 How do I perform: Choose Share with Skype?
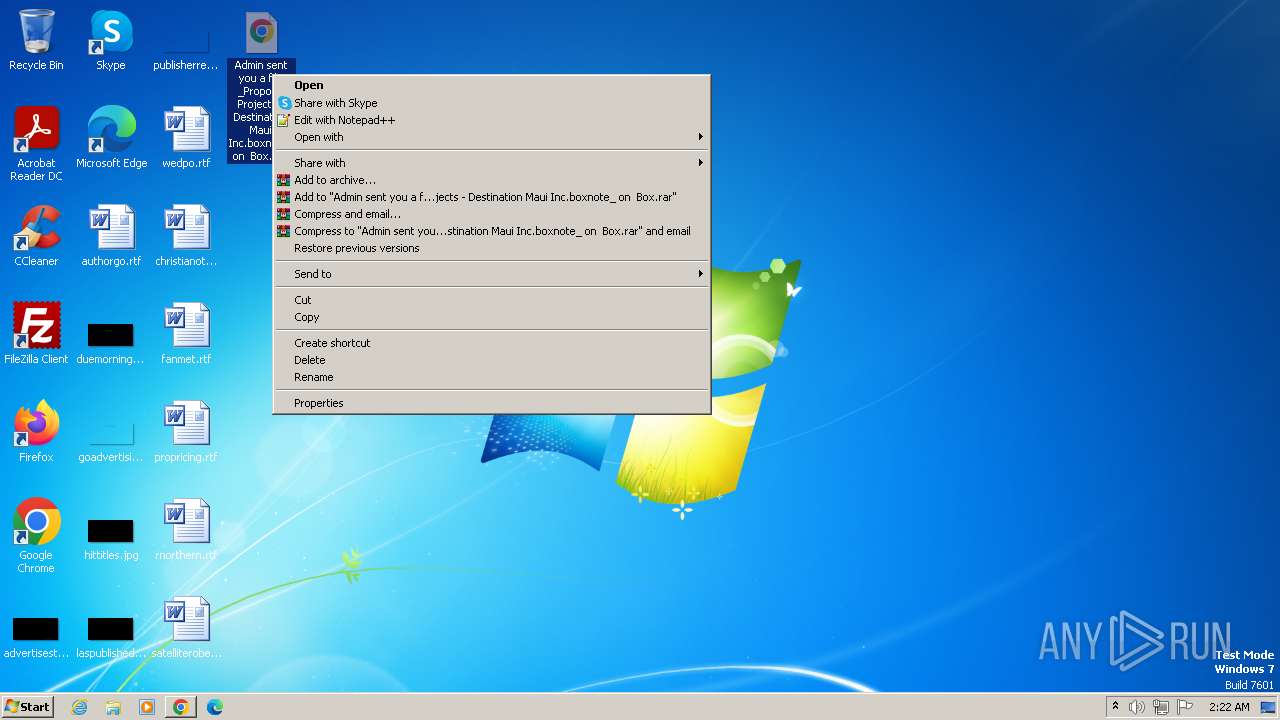tap(492, 103)
